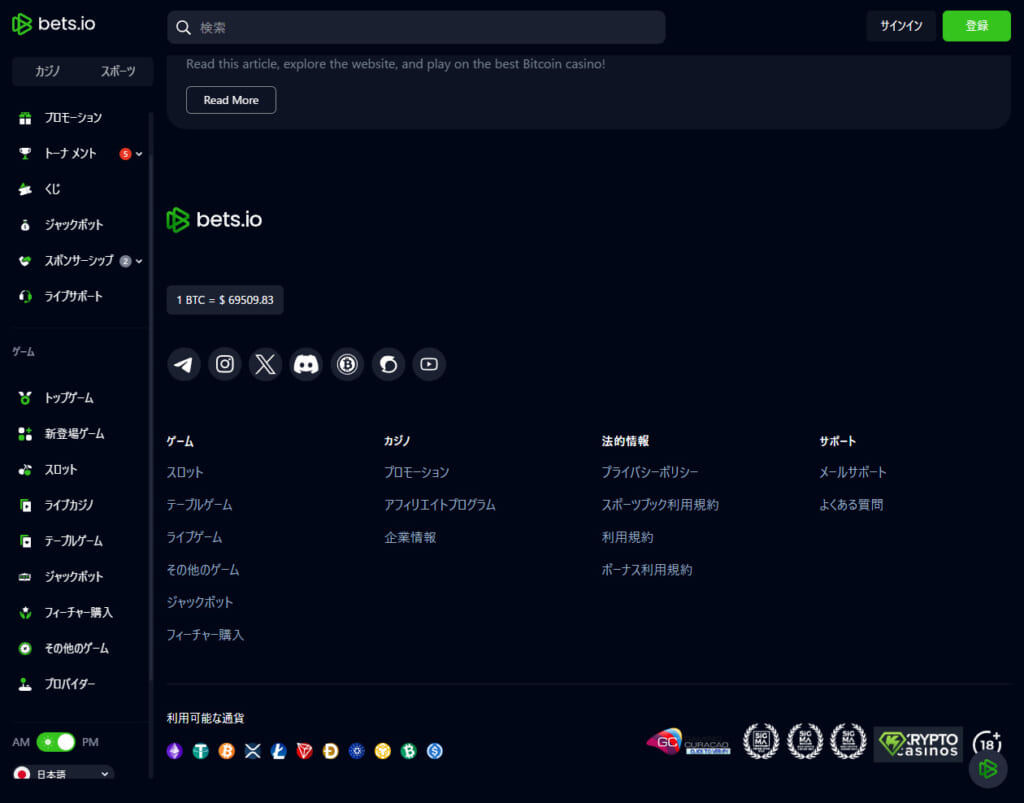
Task: Click the 1 BTC price ticker
Action: 225,300
